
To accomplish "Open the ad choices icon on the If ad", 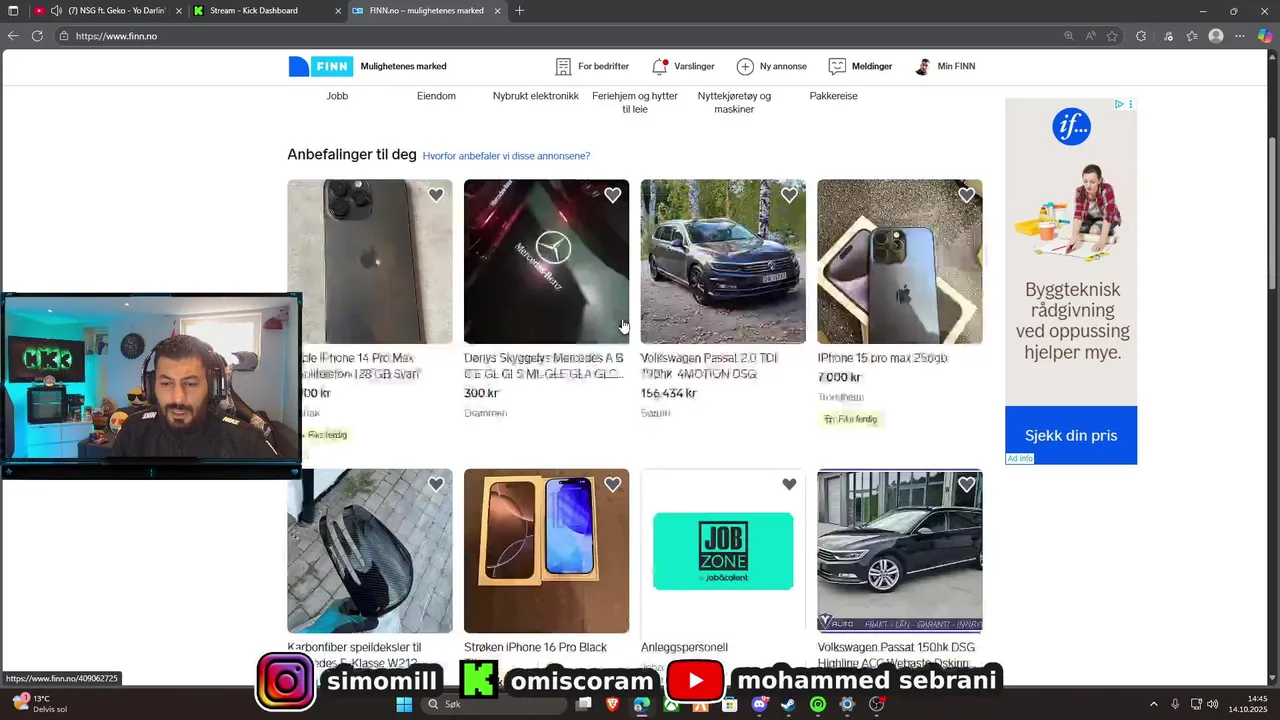I will (x=1119, y=104).
